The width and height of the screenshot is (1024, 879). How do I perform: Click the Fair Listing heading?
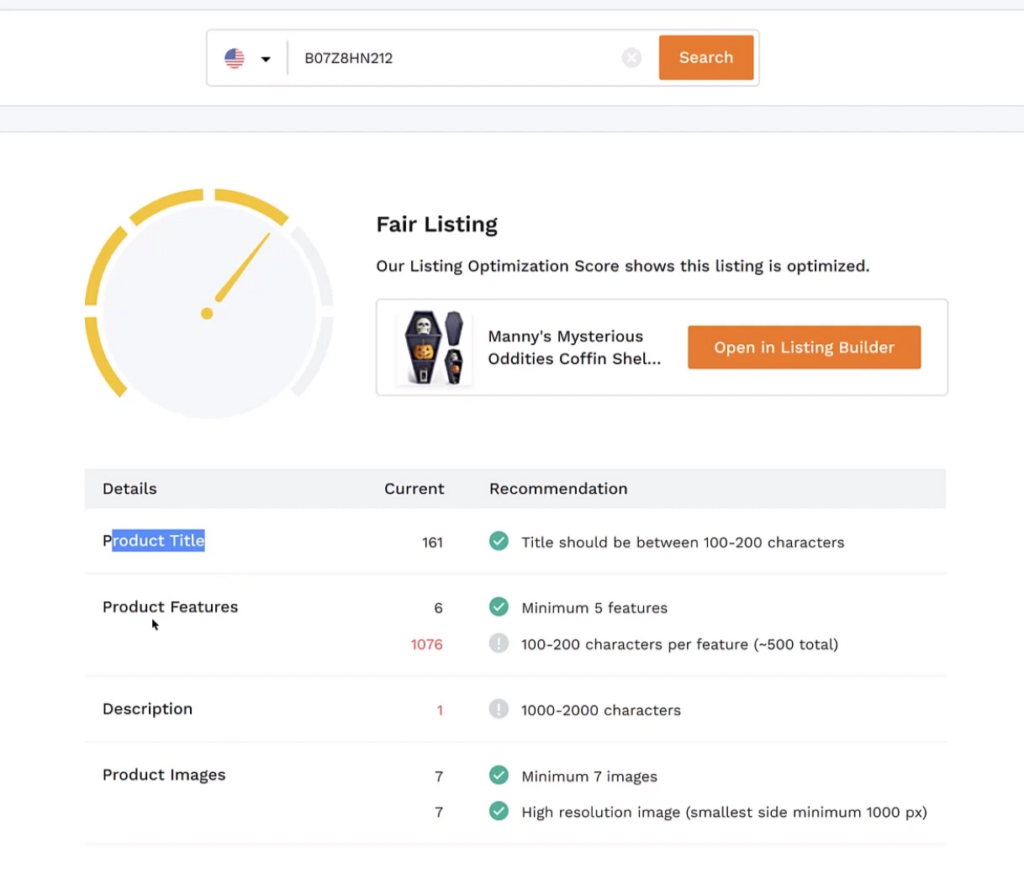pyautogui.click(x=436, y=224)
